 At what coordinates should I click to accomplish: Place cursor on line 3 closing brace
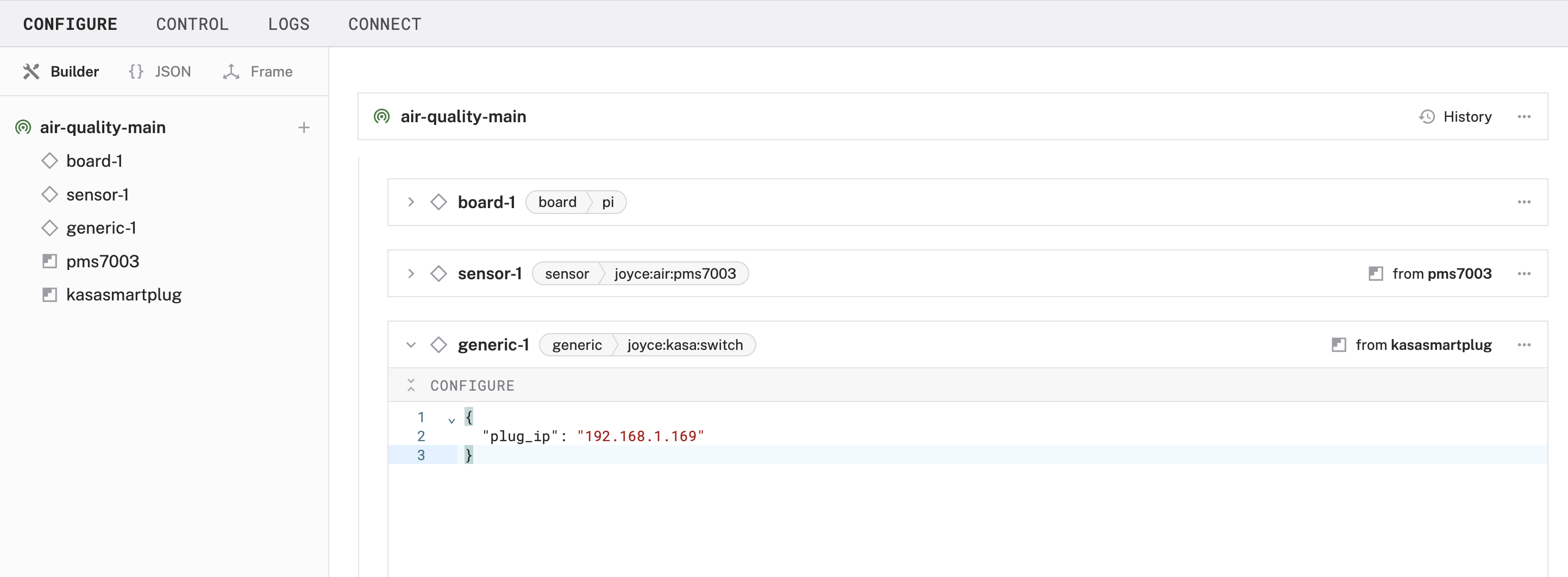click(x=469, y=455)
